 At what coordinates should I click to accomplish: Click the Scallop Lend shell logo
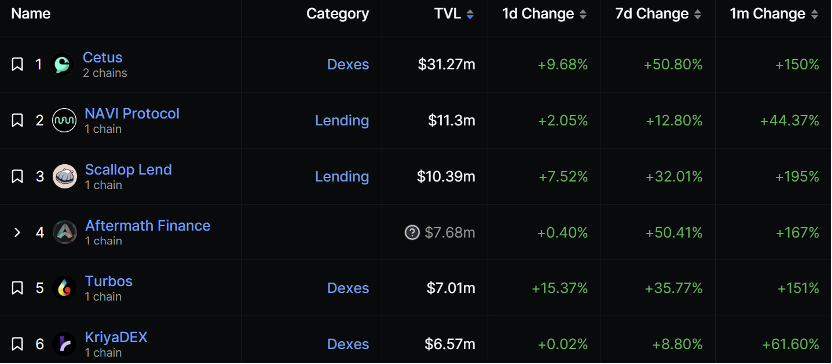pyautogui.click(x=65, y=176)
